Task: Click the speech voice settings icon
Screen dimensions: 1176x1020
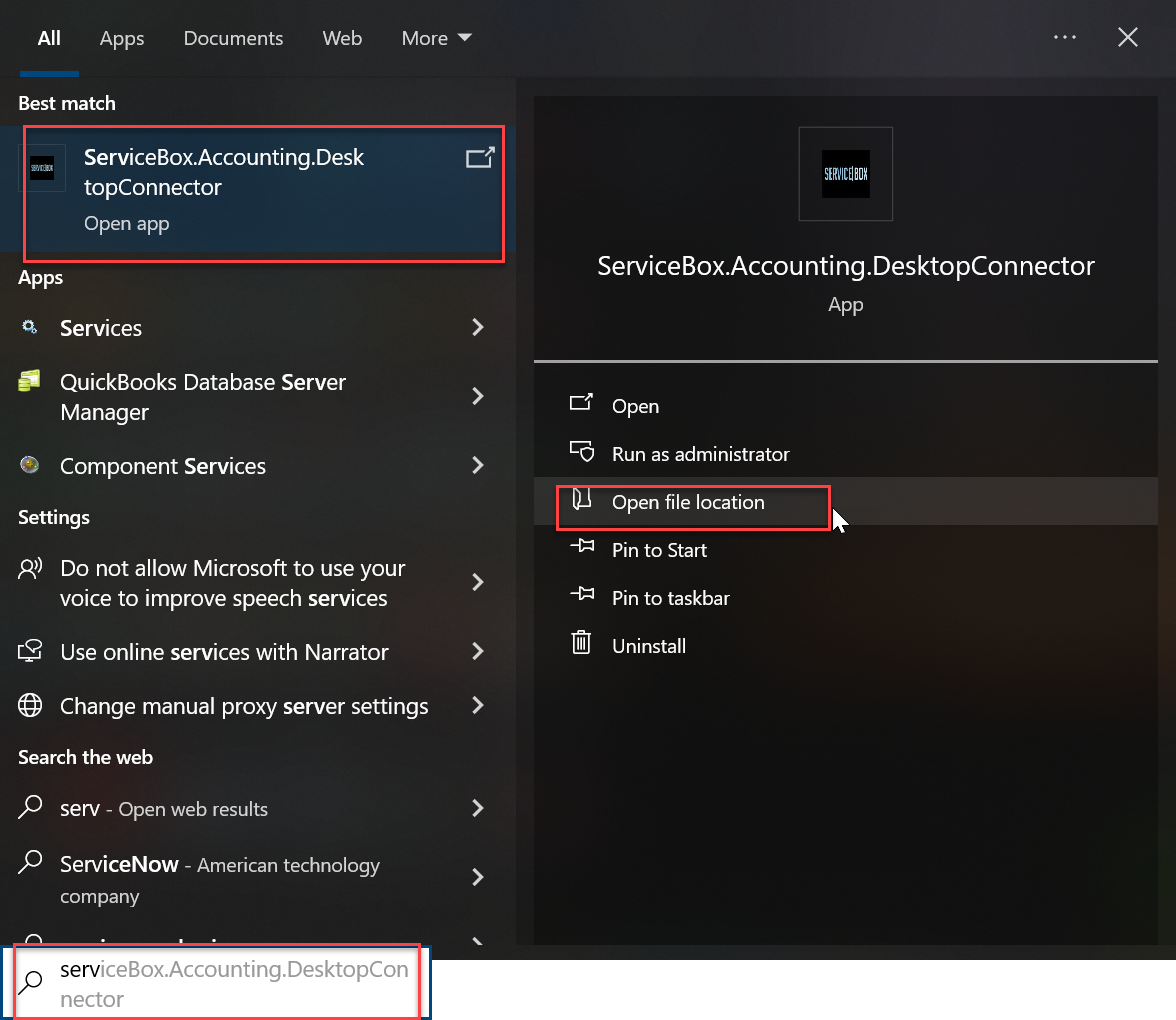Action: [30, 568]
